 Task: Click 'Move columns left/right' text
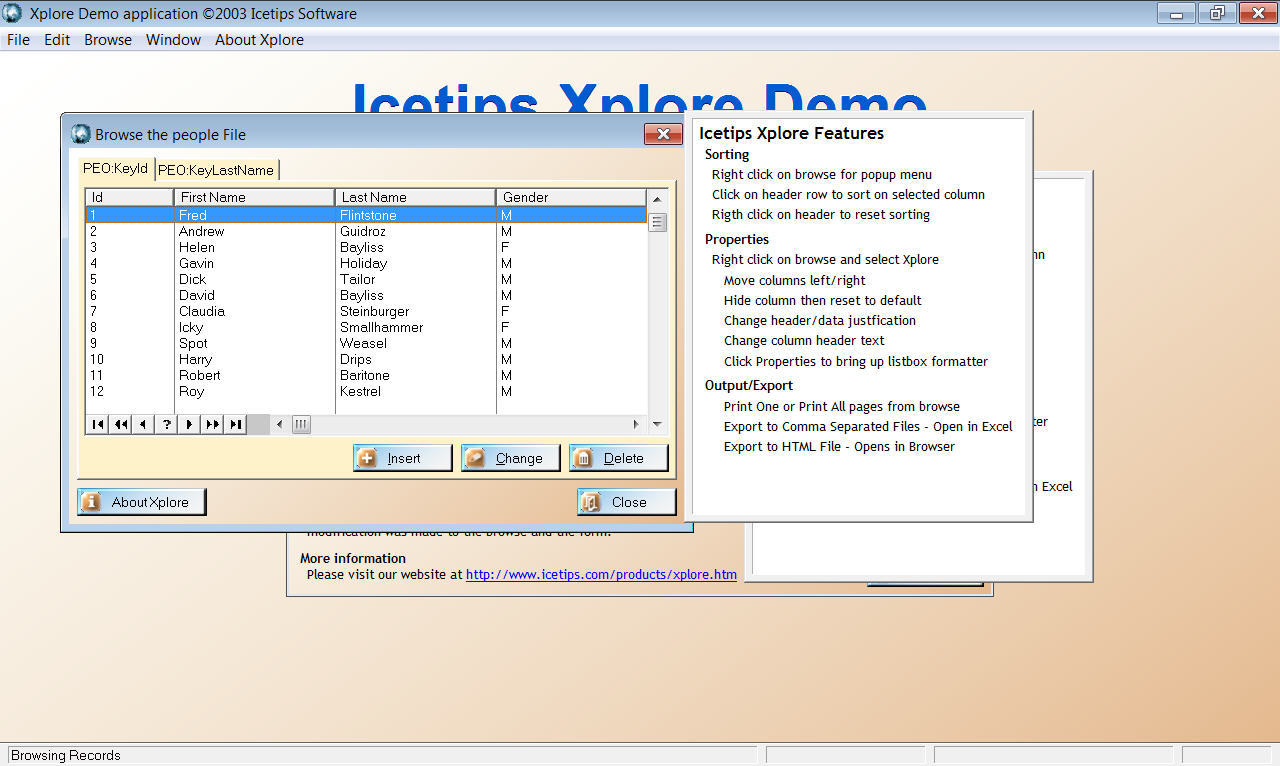pyautogui.click(x=795, y=281)
